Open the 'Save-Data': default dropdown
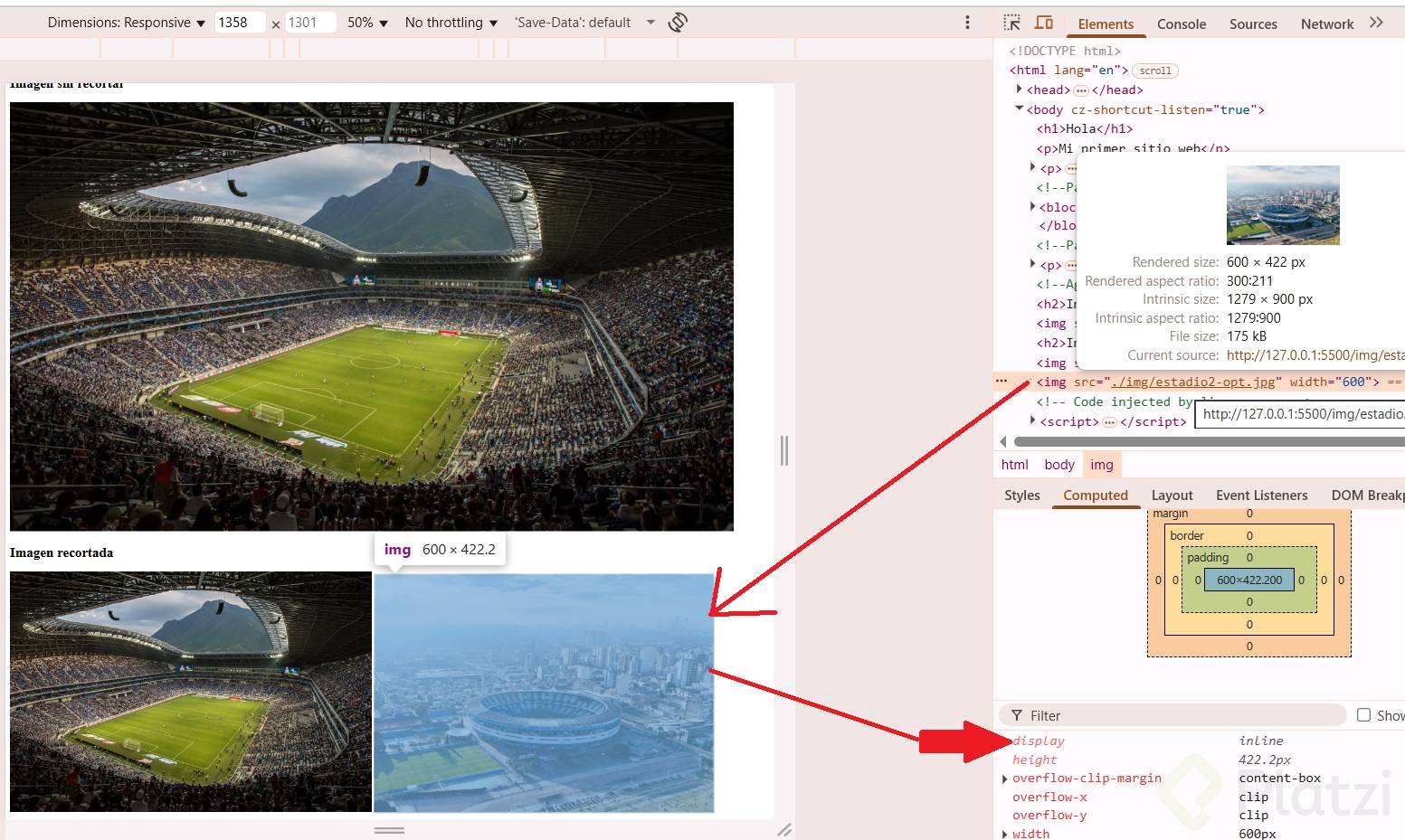The width and height of the screenshot is (1405, 840). tap(584, 23)
